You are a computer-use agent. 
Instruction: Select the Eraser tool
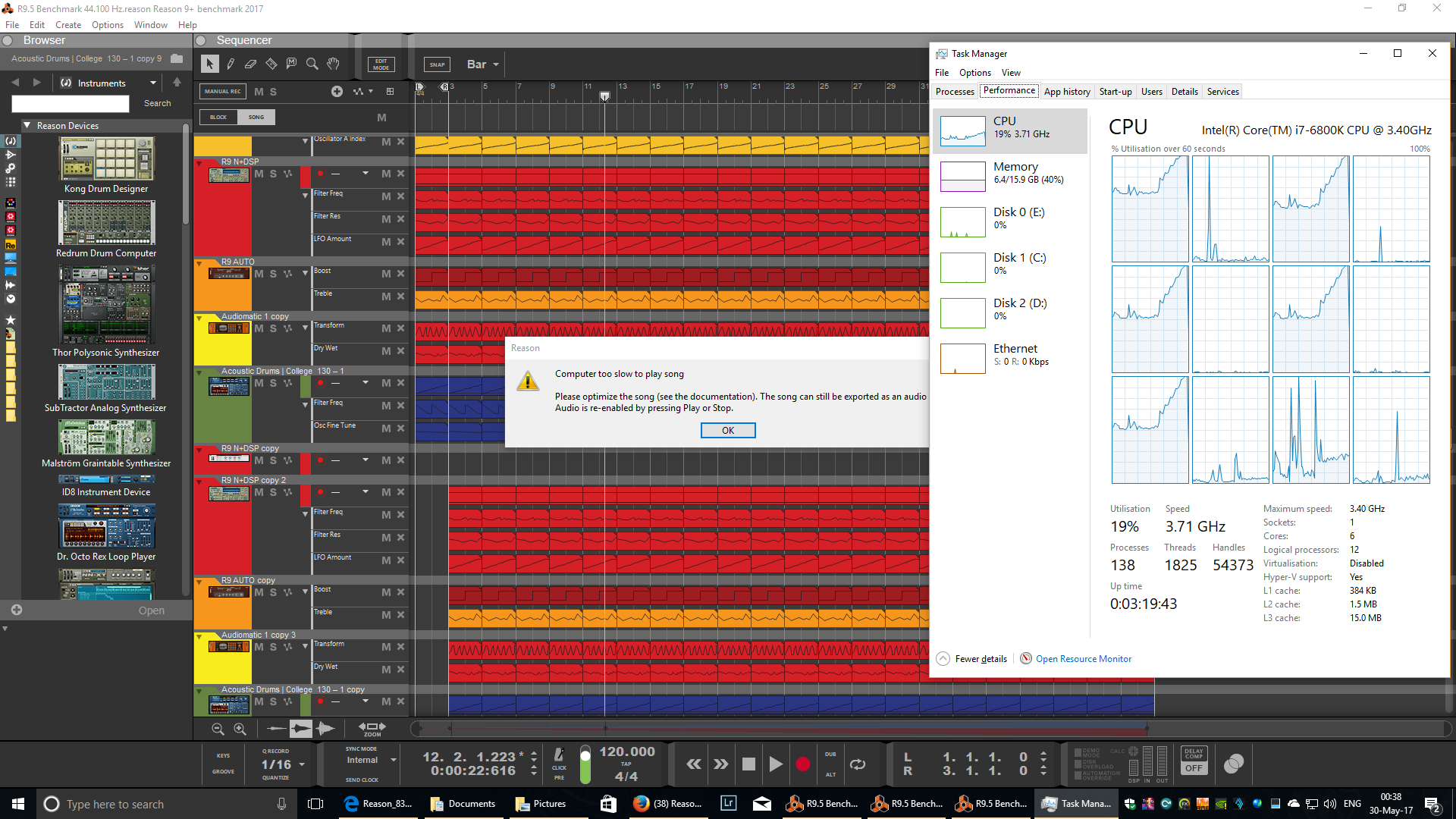click(x=250, y=64)
